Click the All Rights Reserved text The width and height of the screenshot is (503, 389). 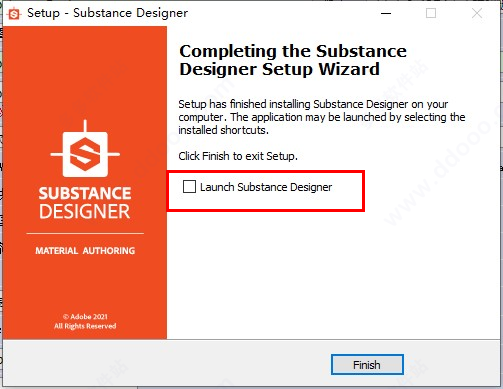point(85,326)
